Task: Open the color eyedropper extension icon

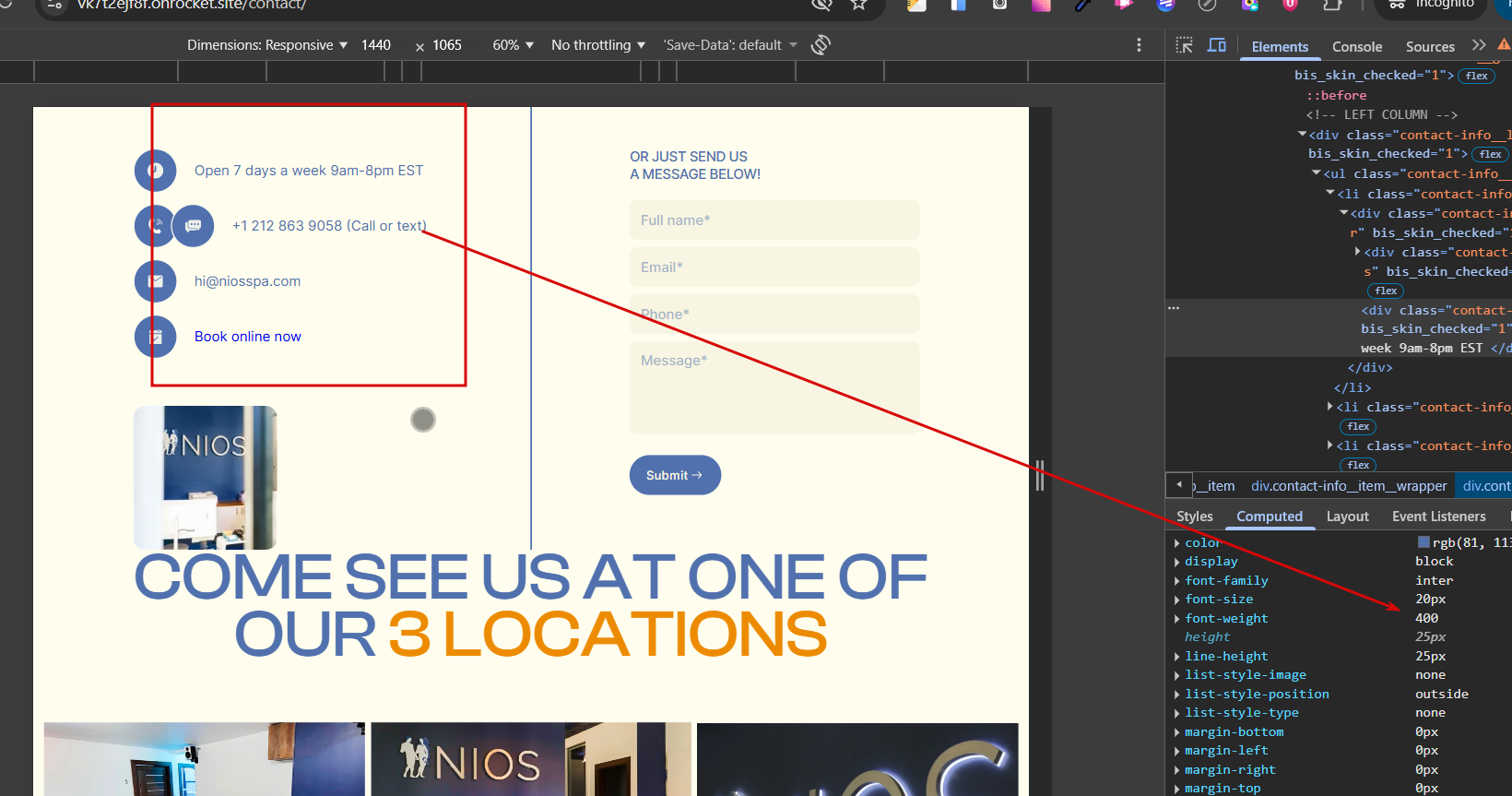Action: point(1083,5)
